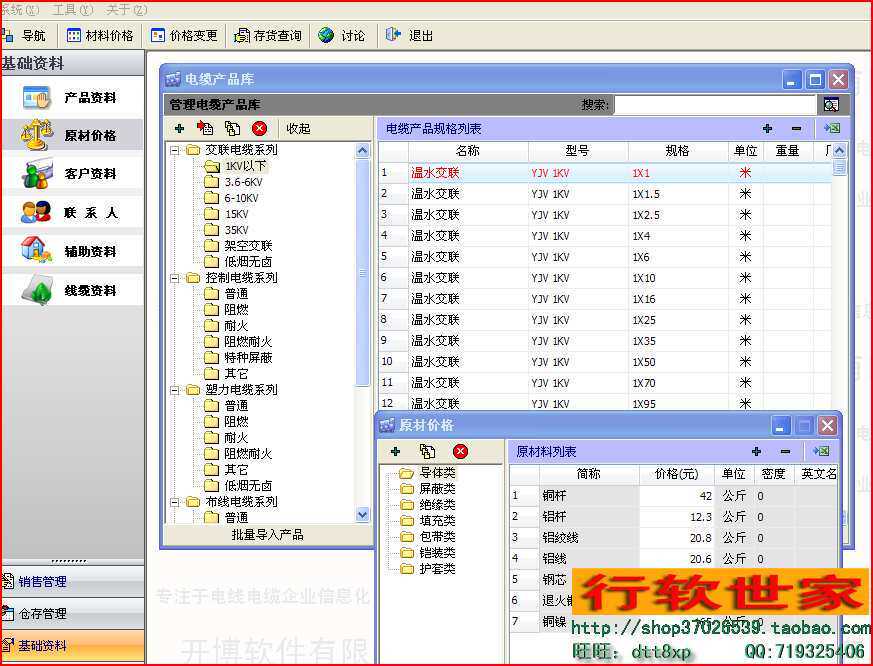Screen dimensions: 873x666
Task: Export 电缆产品规格列表 with the Excel icon
Action: pos(830,128)
